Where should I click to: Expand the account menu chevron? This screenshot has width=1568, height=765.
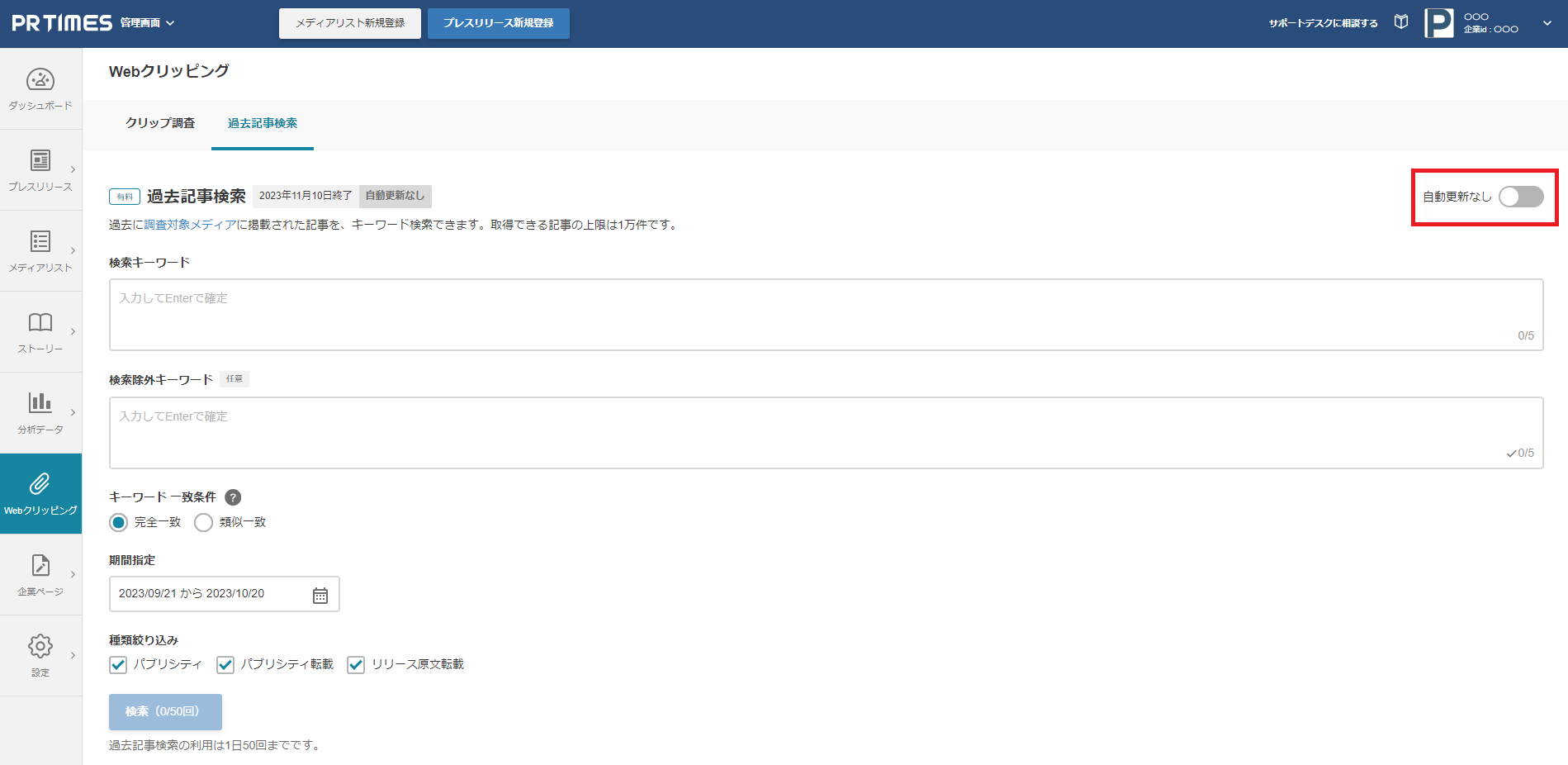tap(1547, 23)
